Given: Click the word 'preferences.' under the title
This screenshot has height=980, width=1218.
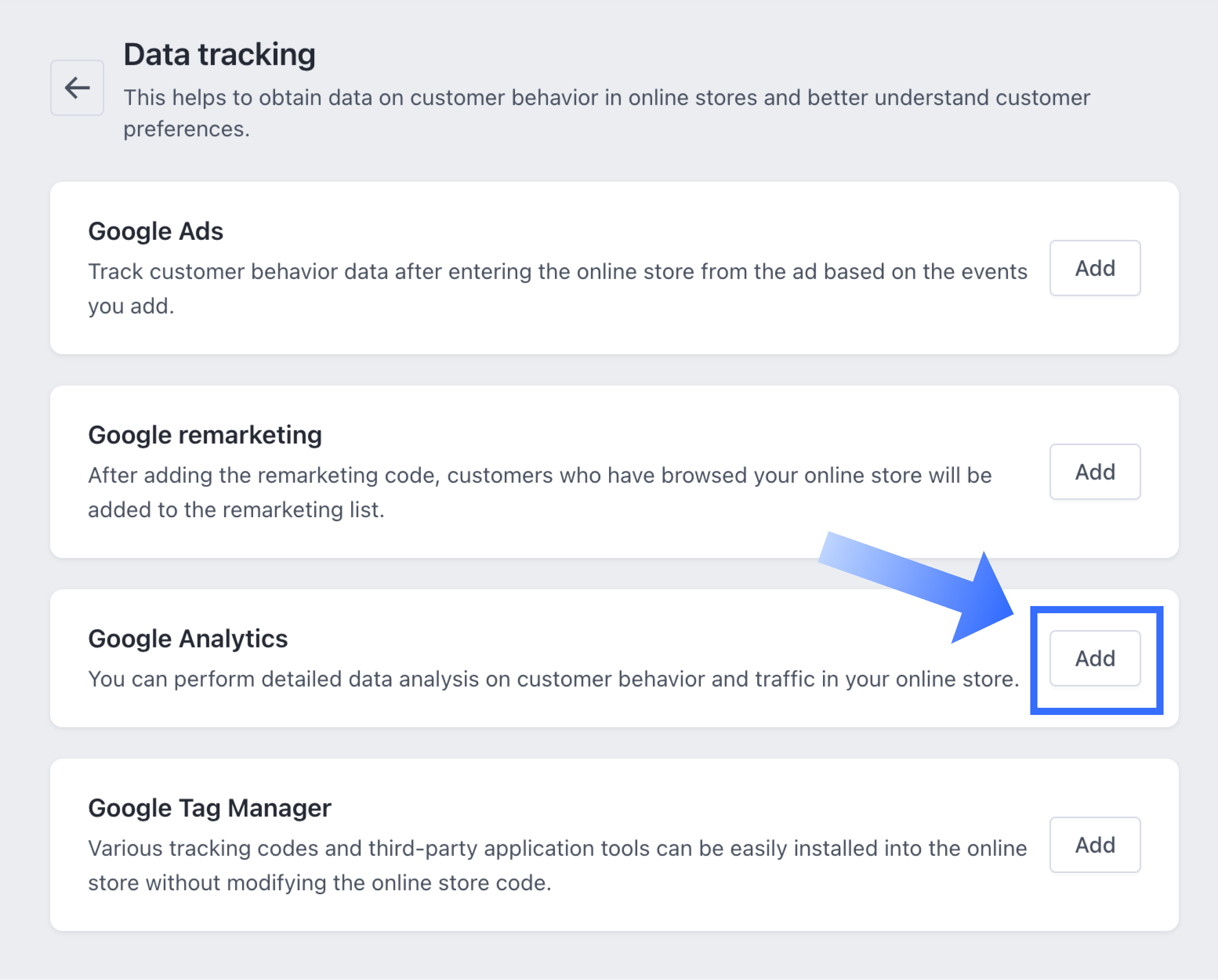Looking at the screenshot, I should pyautogui.click(x=186, y=129).
